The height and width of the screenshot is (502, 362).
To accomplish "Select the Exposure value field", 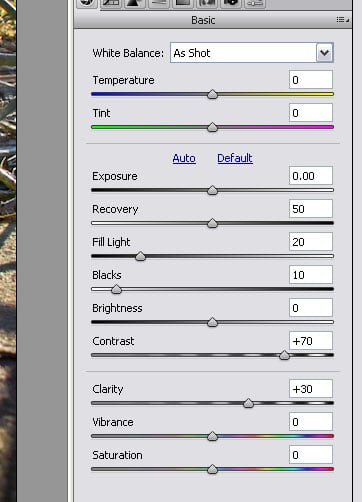I will point(311,176).
